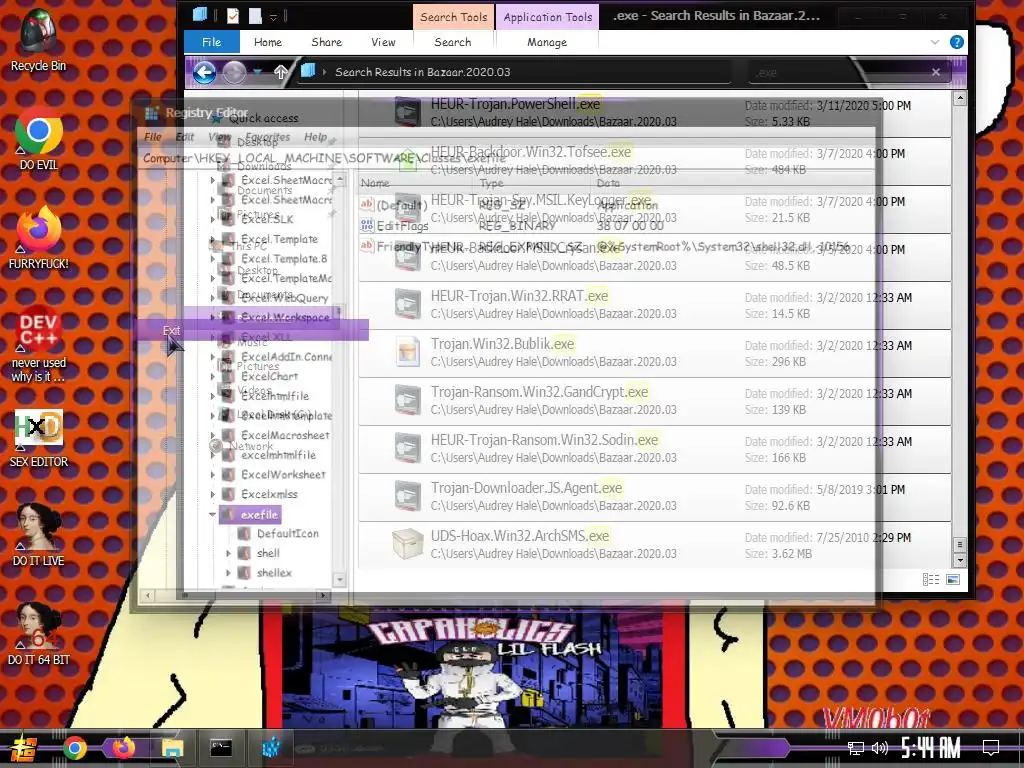Select the EditFlags registry value
The height and width of the screenshot is (768, 1024).
pyautogui.click(x=402, y=226)
